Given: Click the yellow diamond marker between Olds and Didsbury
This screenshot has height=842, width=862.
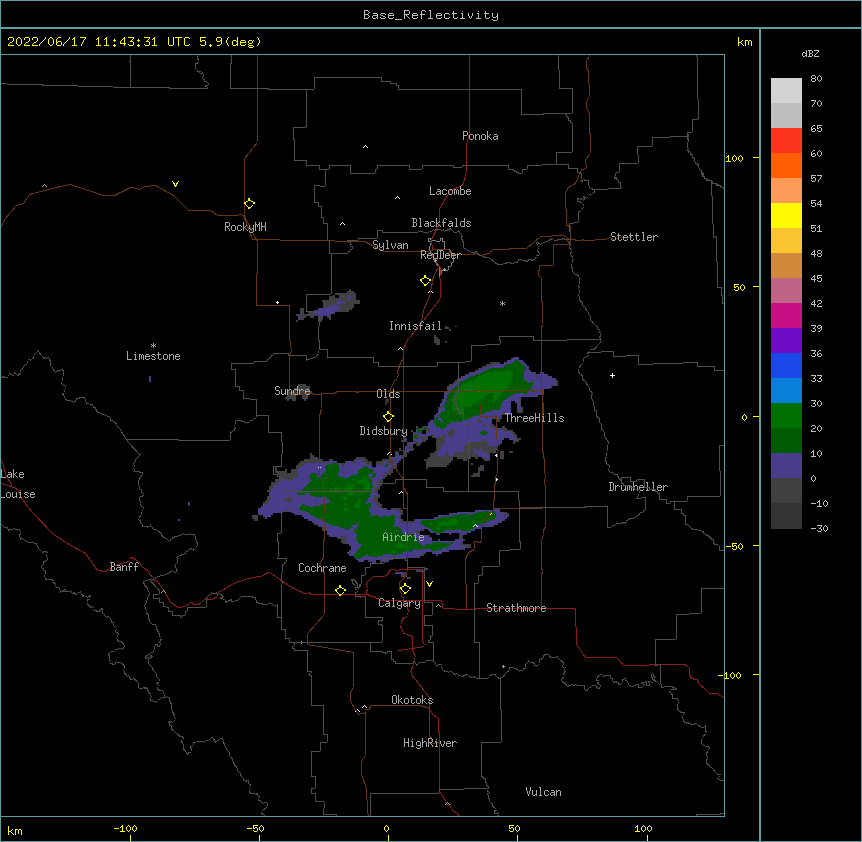Looking at the screenshot, I should [x=388, y=417].
